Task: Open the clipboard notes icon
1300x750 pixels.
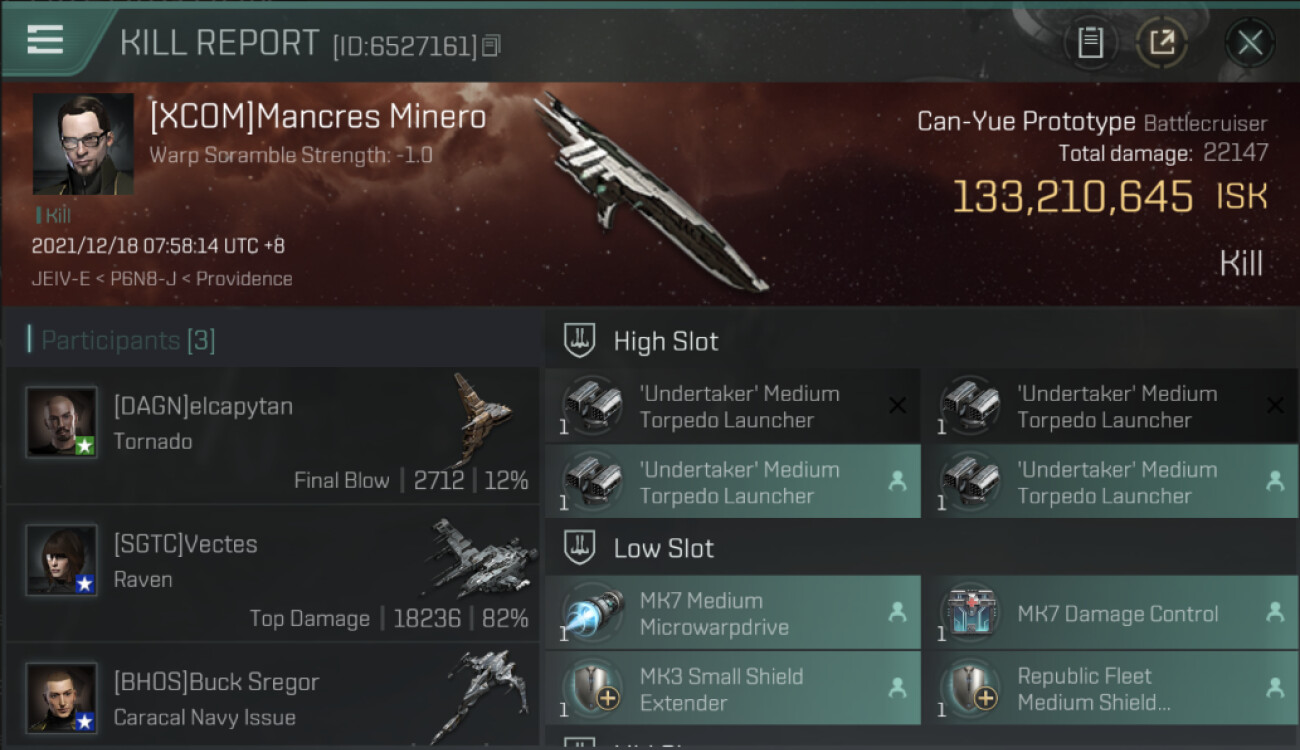Action: 1090,42
